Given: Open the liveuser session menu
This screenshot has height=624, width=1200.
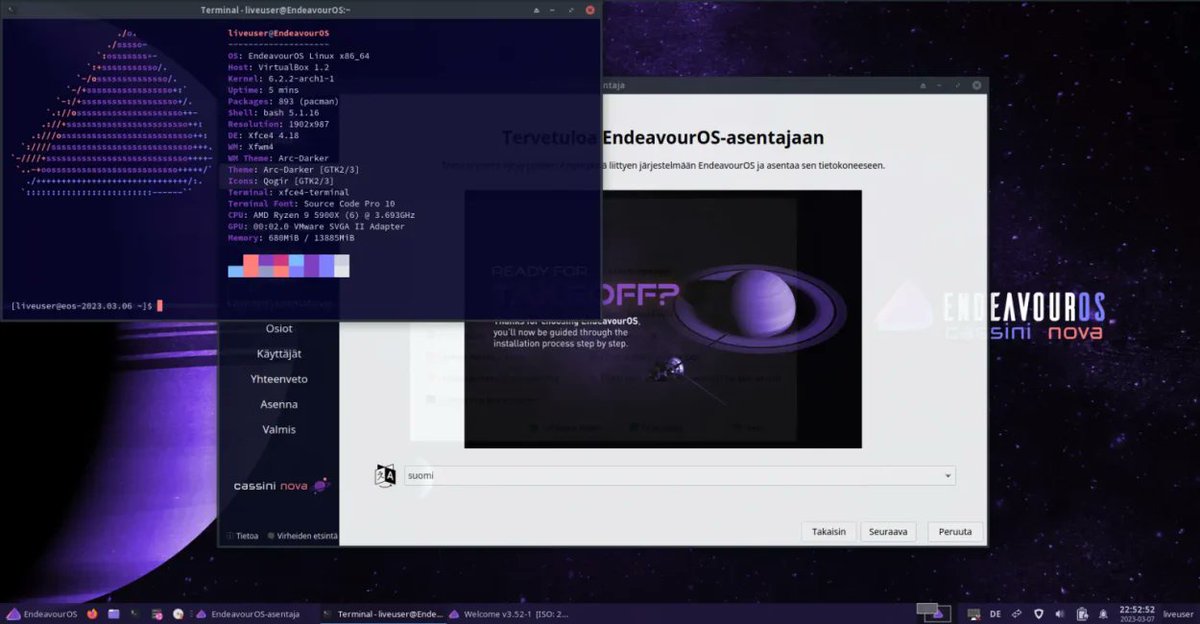Looking at the screenshot, I should 1178,614.
